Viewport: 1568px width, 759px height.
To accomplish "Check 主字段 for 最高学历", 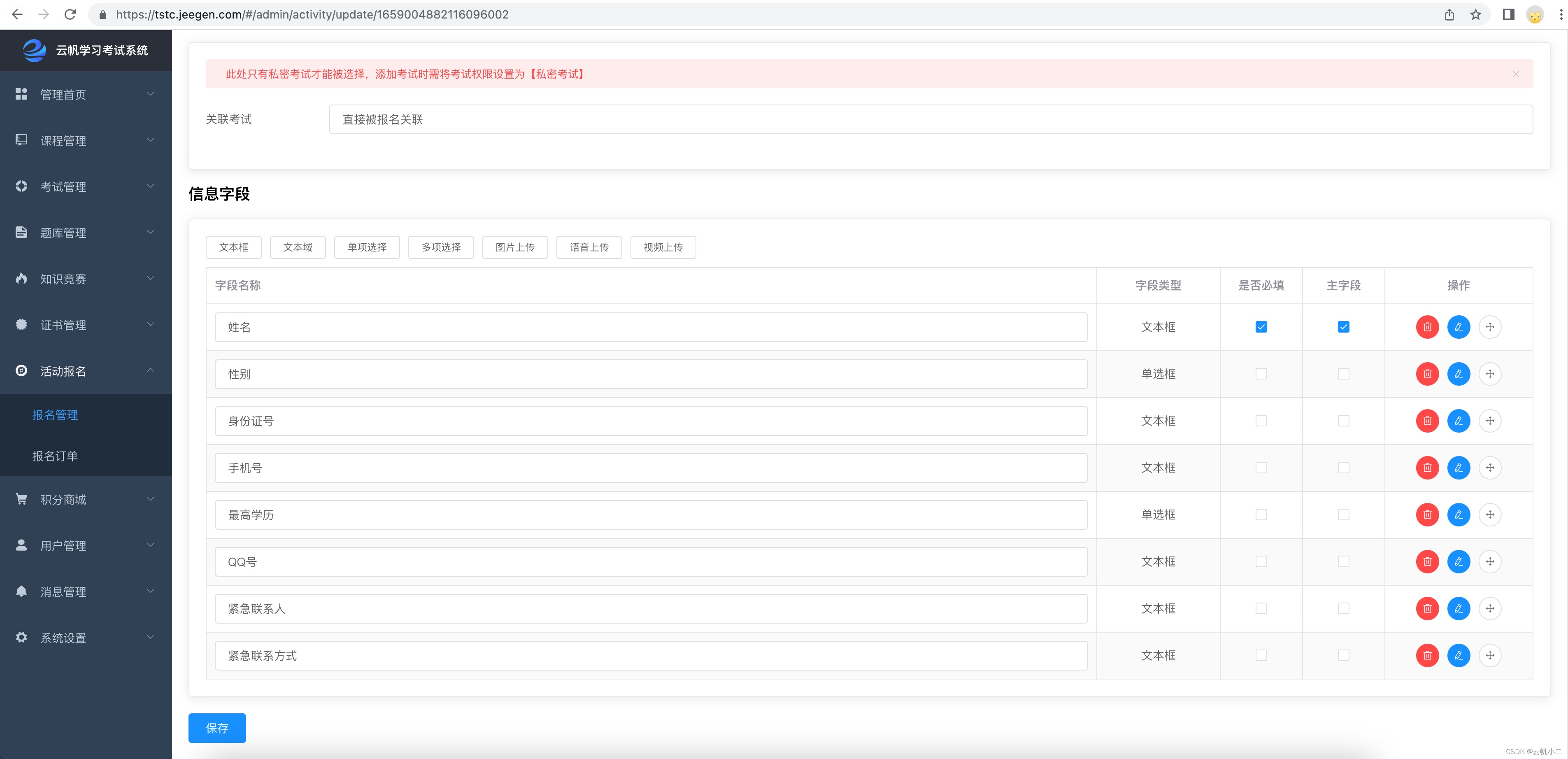I will coord(1343,515).
